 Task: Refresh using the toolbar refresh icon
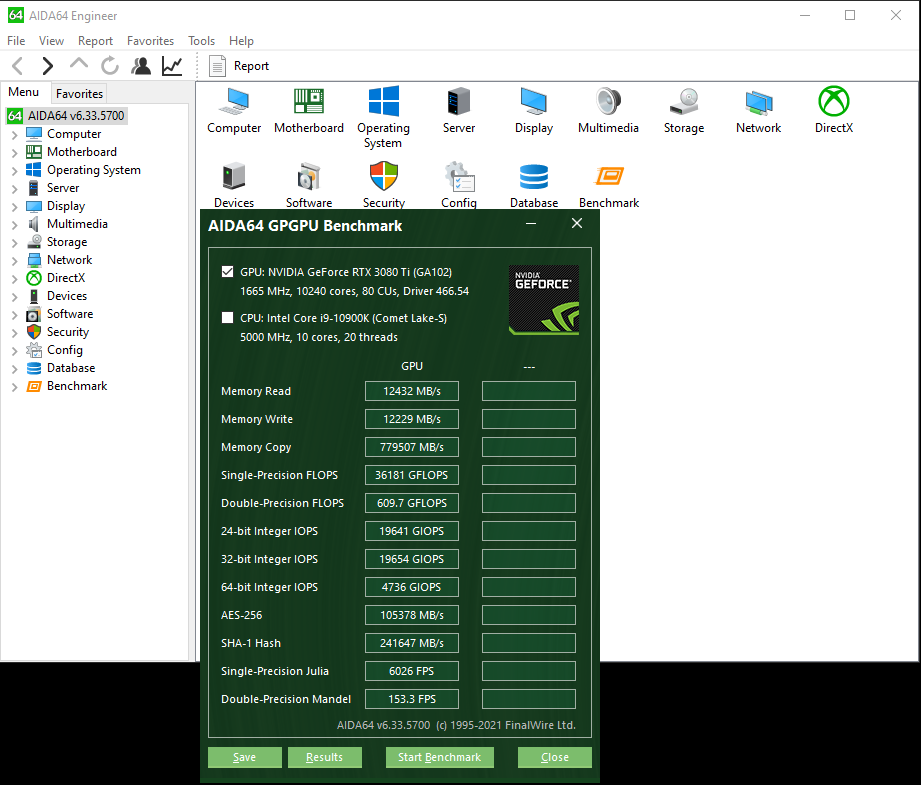point(110,66)
